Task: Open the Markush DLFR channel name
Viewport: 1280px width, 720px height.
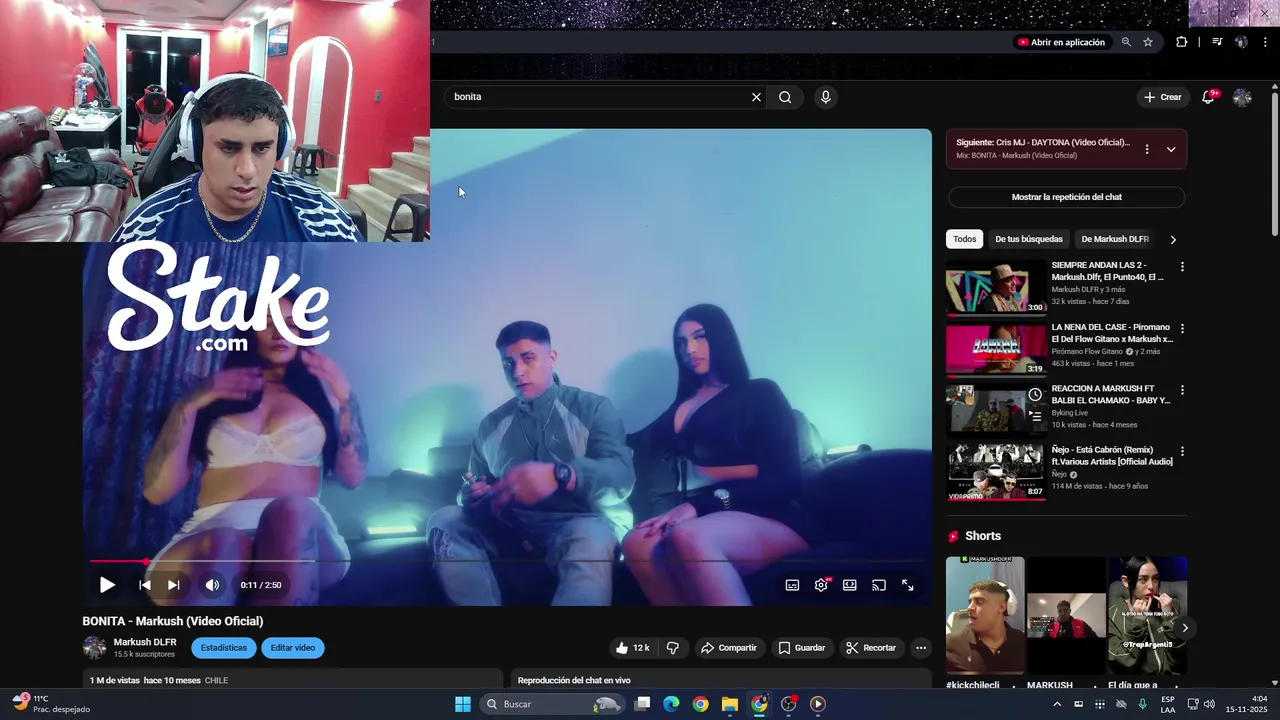Action: tap(145, 642)
